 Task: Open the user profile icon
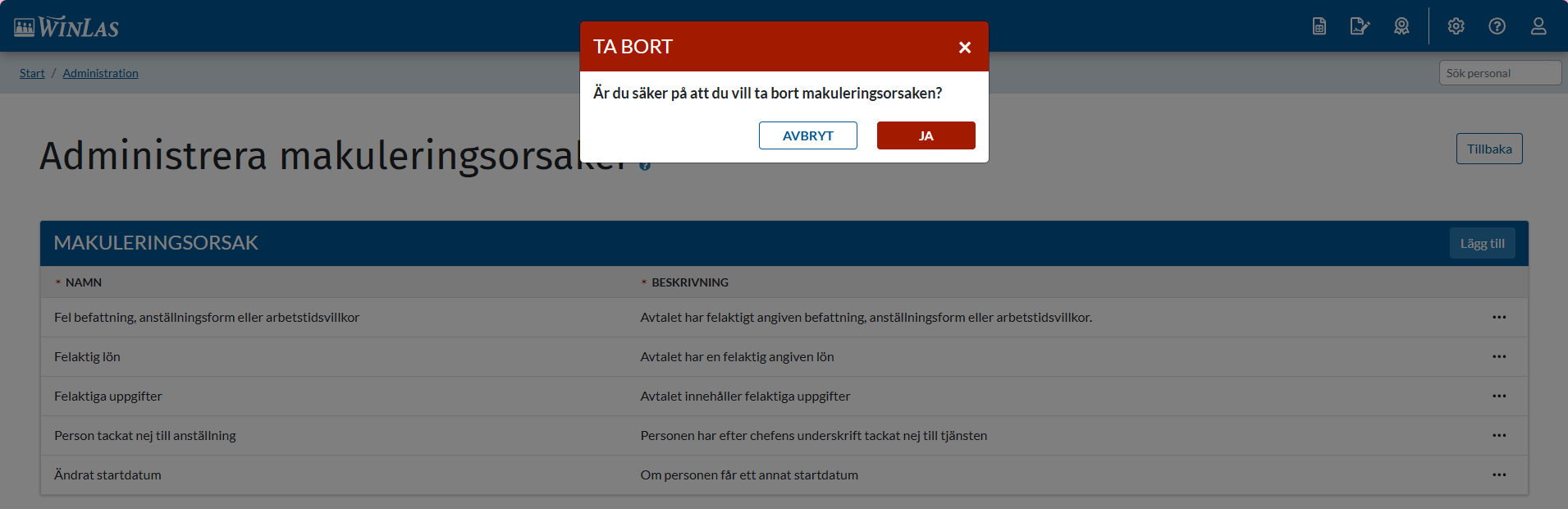coord(1538,26)
